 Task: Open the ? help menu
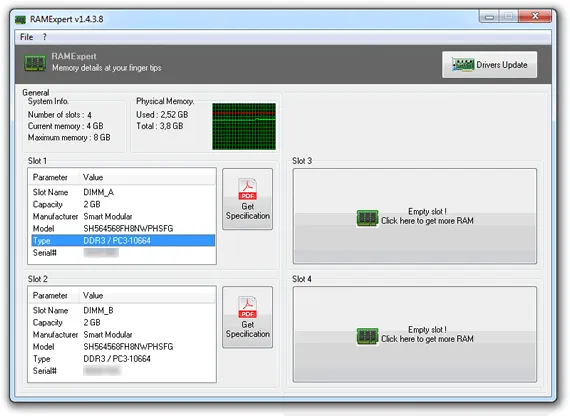click(44, 37)
